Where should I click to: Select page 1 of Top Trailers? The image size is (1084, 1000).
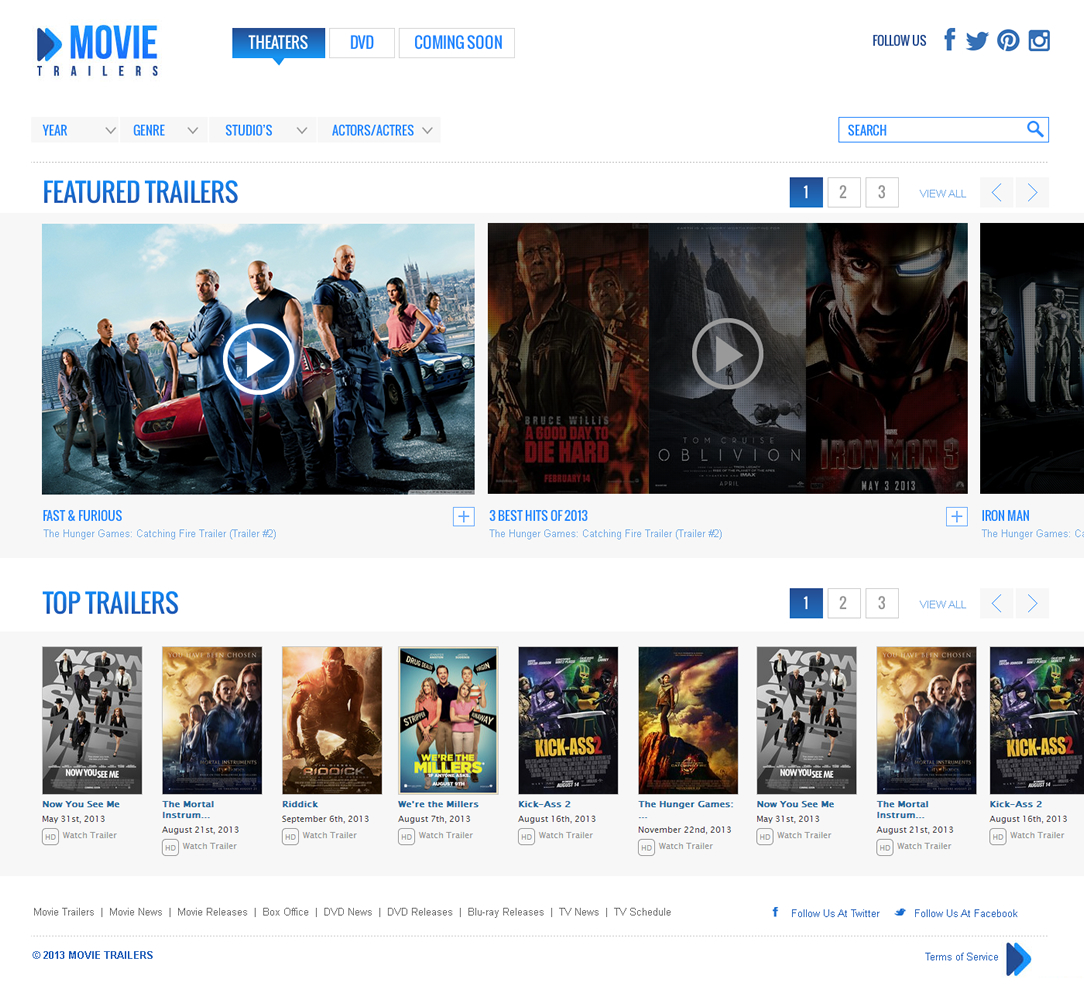806,603
